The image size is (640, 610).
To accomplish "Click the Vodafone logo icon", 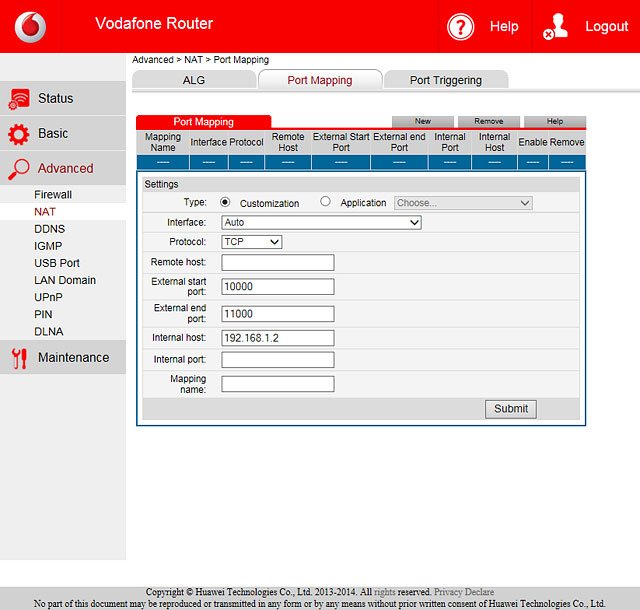I will point(30,26).
